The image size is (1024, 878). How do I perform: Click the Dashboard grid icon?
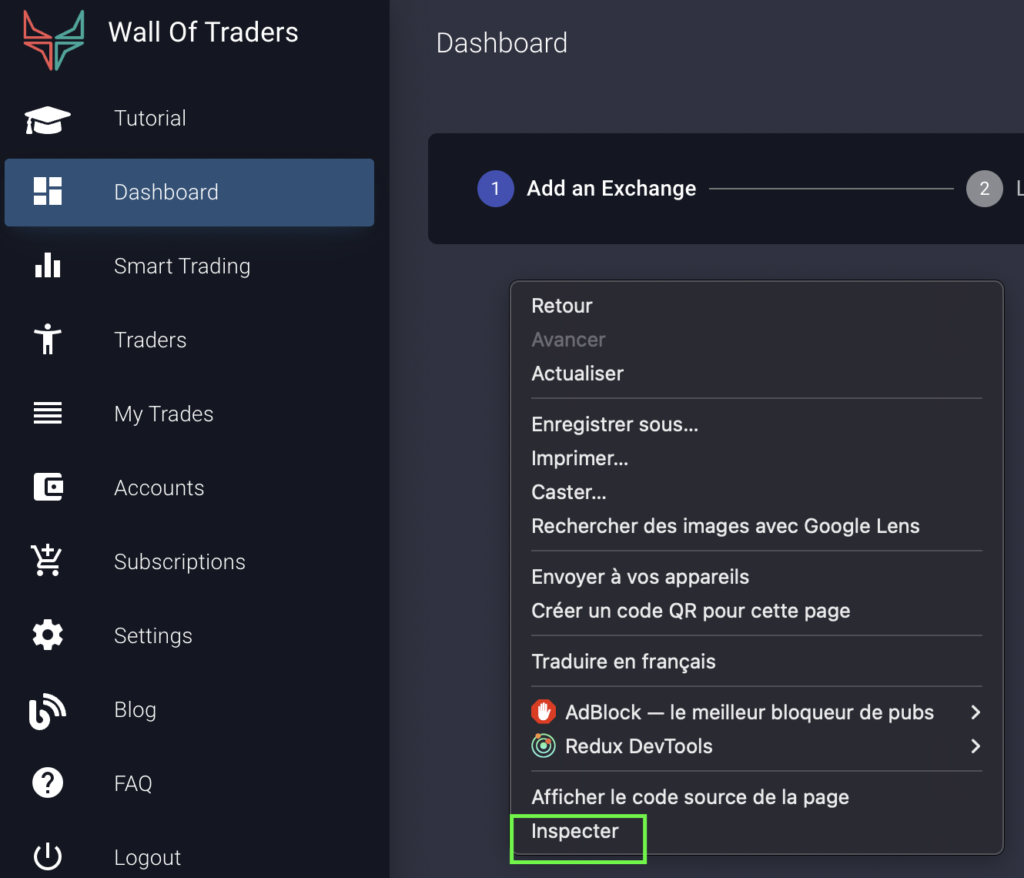(46, 191)
